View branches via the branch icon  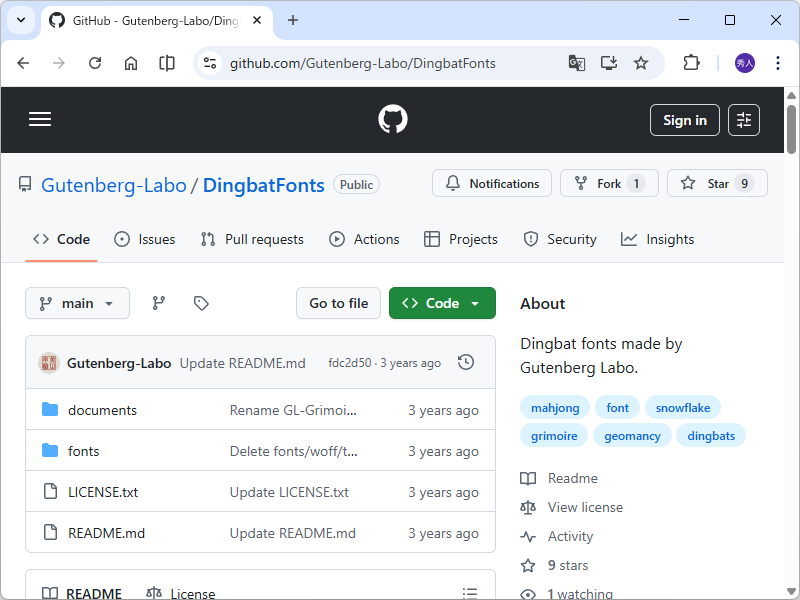[159, 303]
